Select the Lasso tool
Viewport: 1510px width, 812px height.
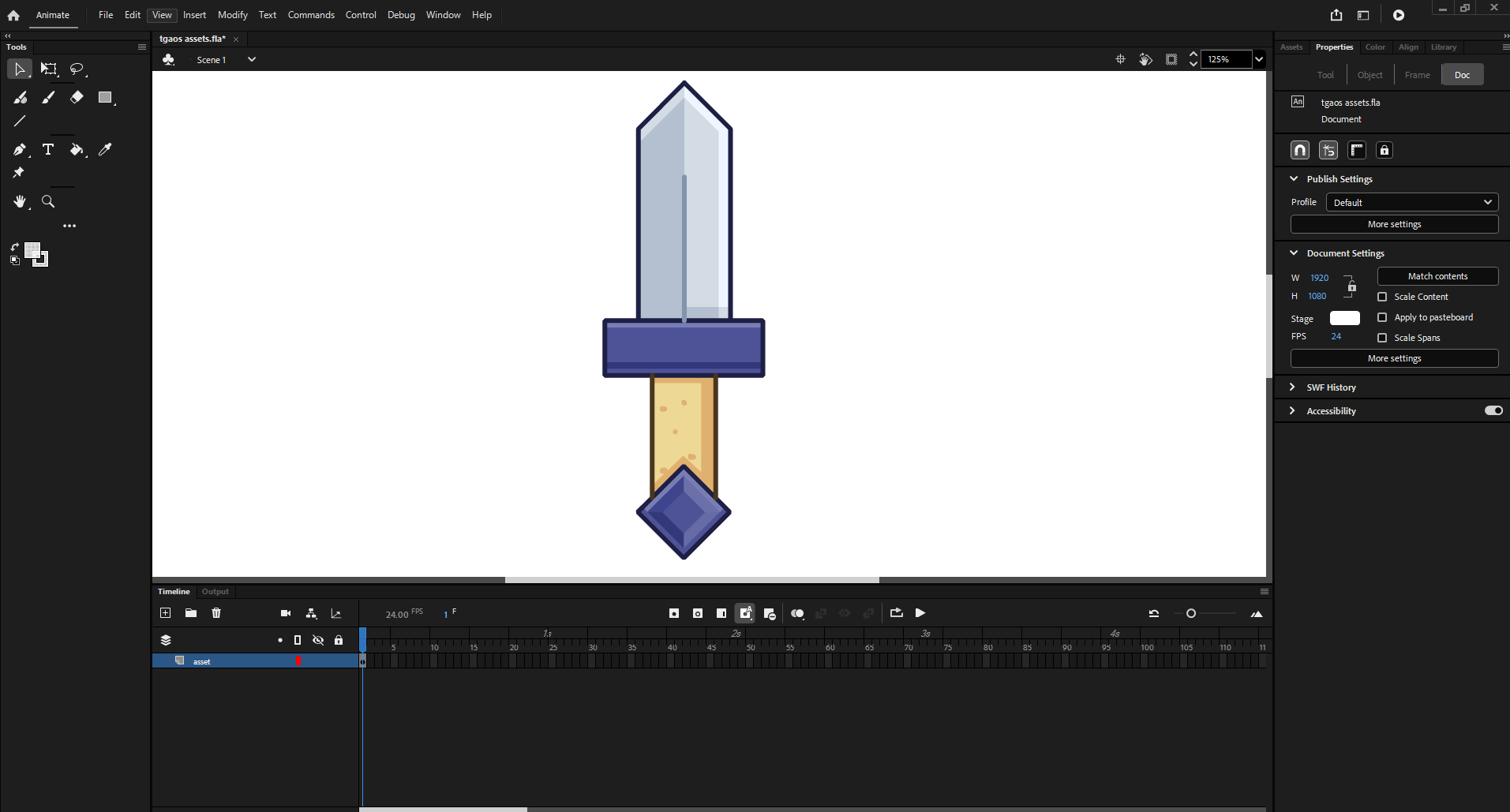point(77,69)
